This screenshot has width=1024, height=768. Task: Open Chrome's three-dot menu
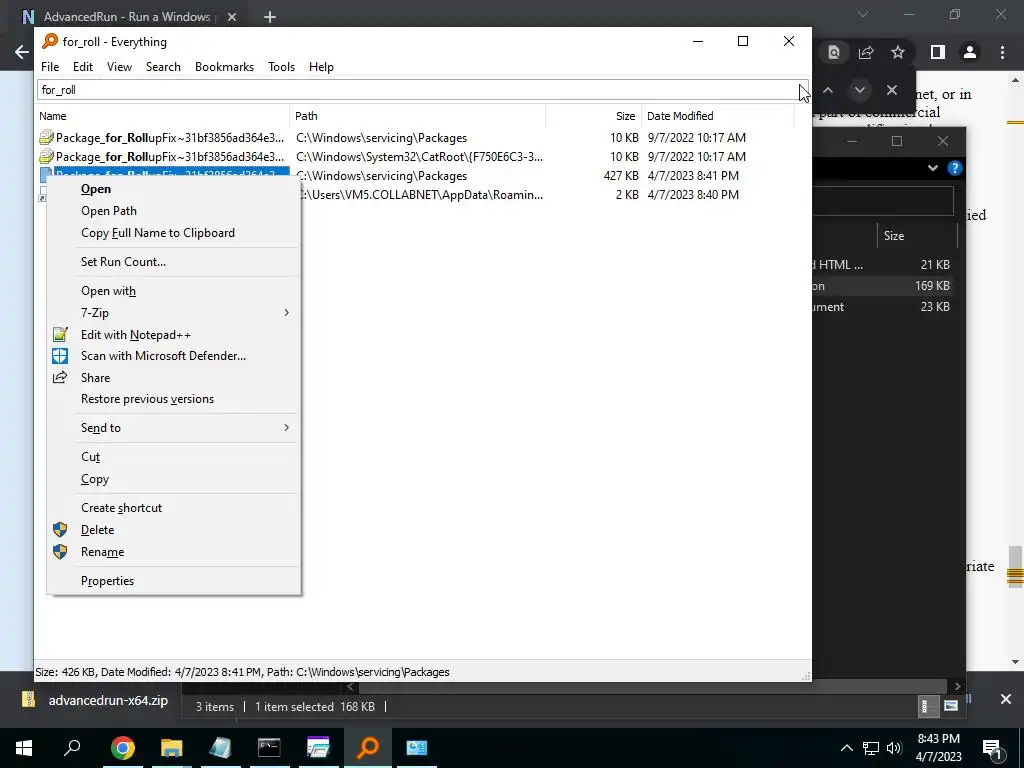pos(1002,52)
